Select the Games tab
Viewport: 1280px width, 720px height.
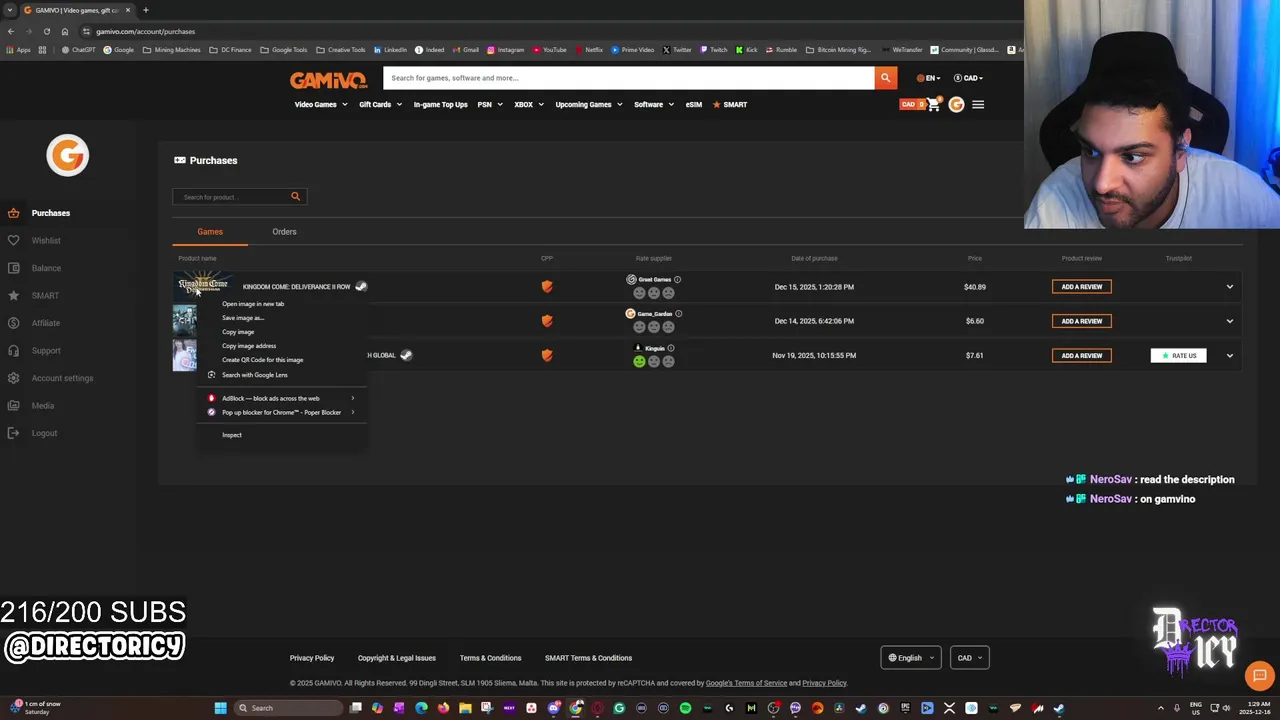(210, 232)
